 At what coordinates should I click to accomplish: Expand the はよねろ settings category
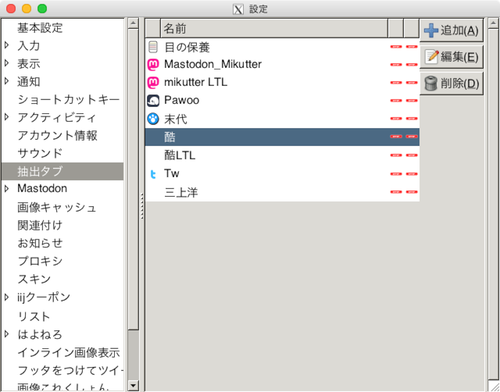7,334
